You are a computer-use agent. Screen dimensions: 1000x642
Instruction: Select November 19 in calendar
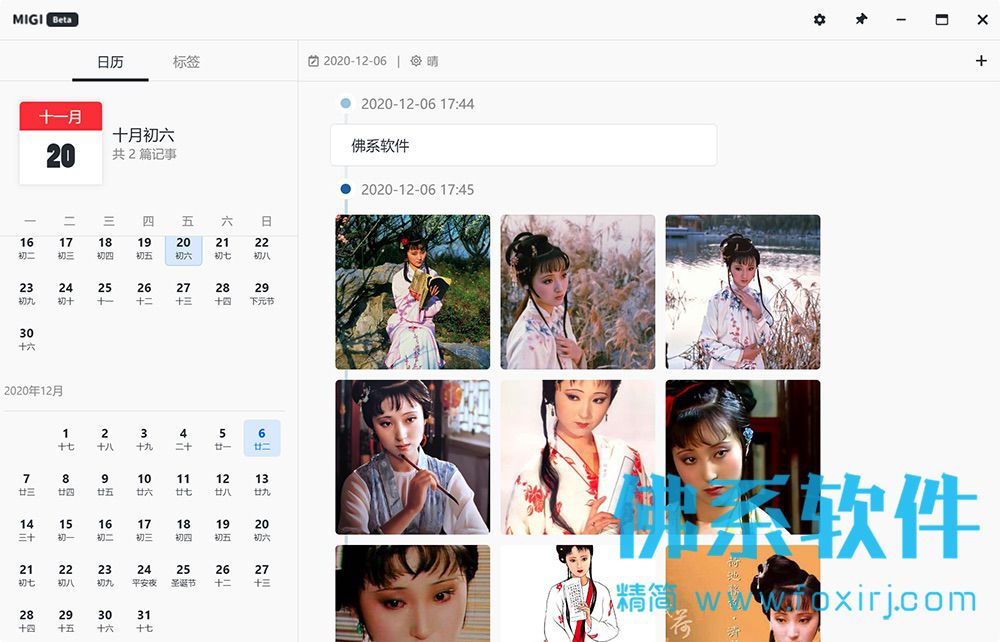[144, 248]
